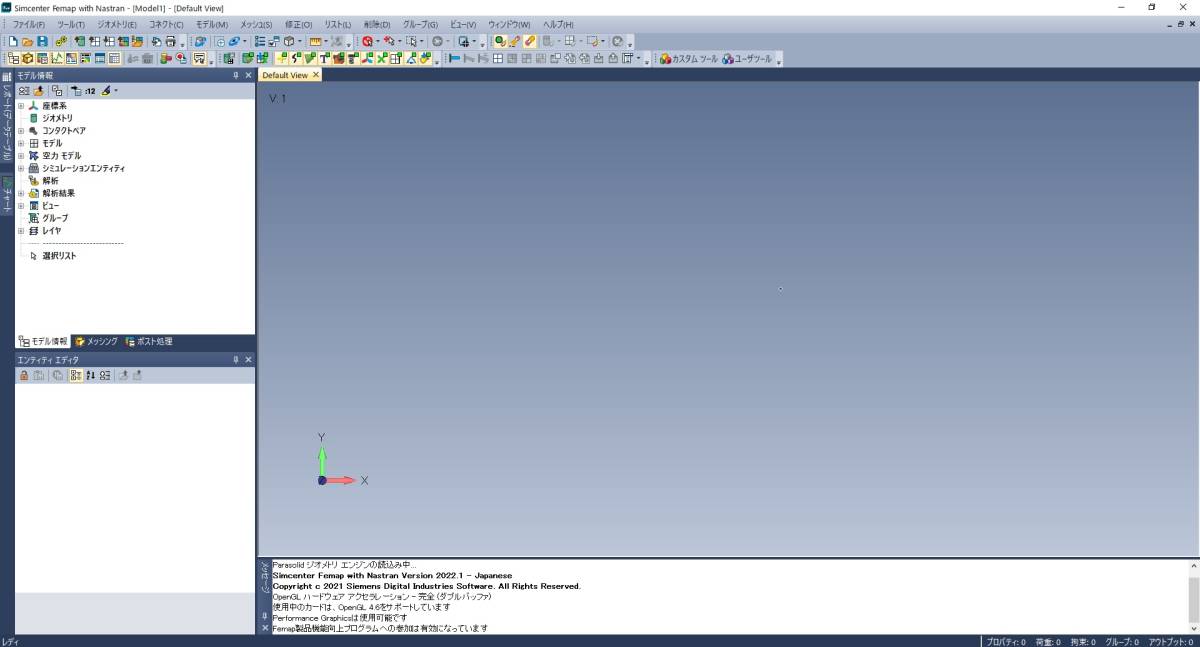Click the New model icon
This screenshot has width=1200, height=647.
(x=13, y=41)
